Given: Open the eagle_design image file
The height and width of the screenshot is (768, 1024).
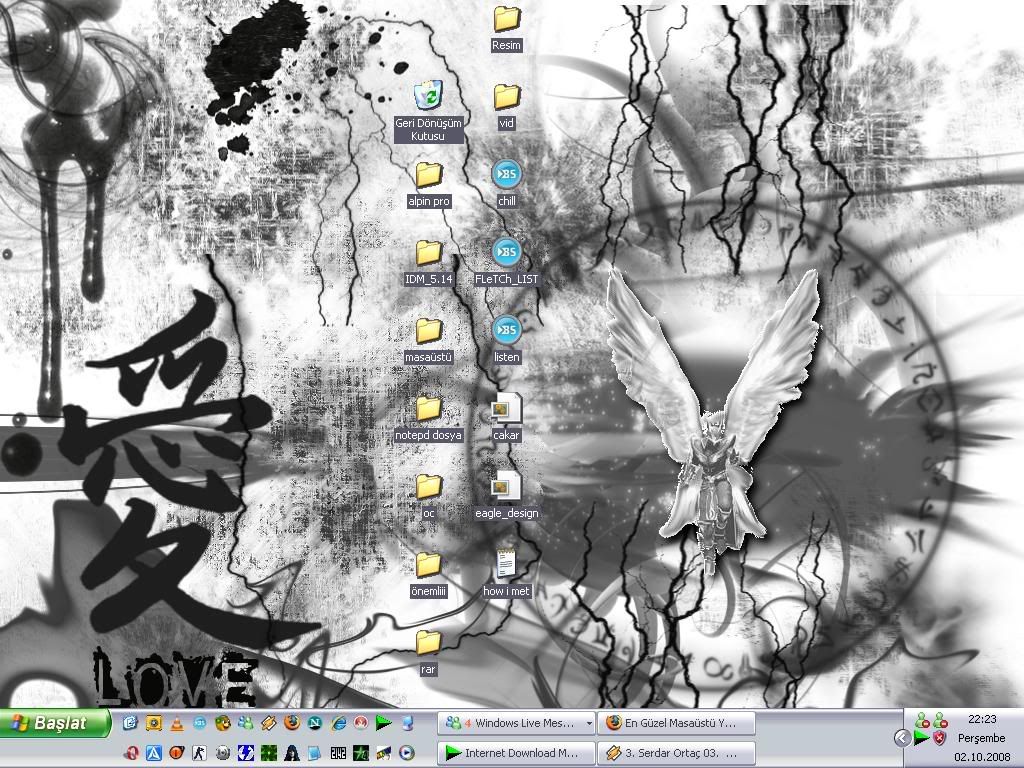Looking at the screenshot, I should click(506, 487).
